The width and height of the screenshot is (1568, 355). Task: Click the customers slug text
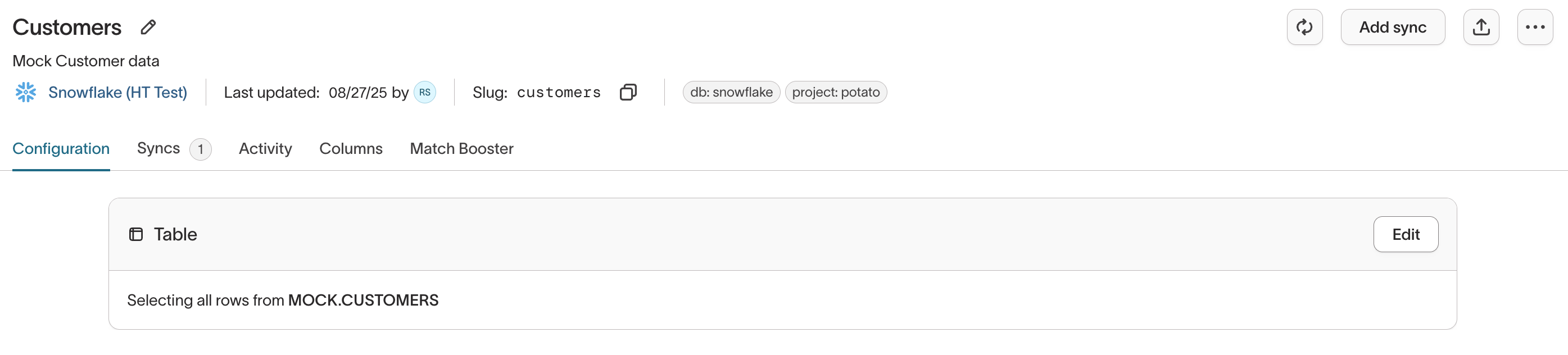click(x=558, y=92)
